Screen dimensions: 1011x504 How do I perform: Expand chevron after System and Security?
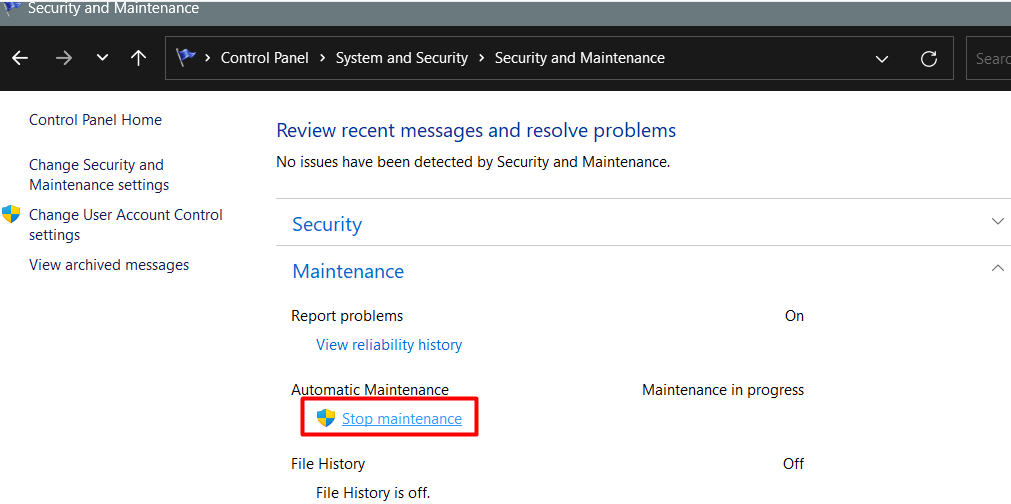tap(481, 58)
